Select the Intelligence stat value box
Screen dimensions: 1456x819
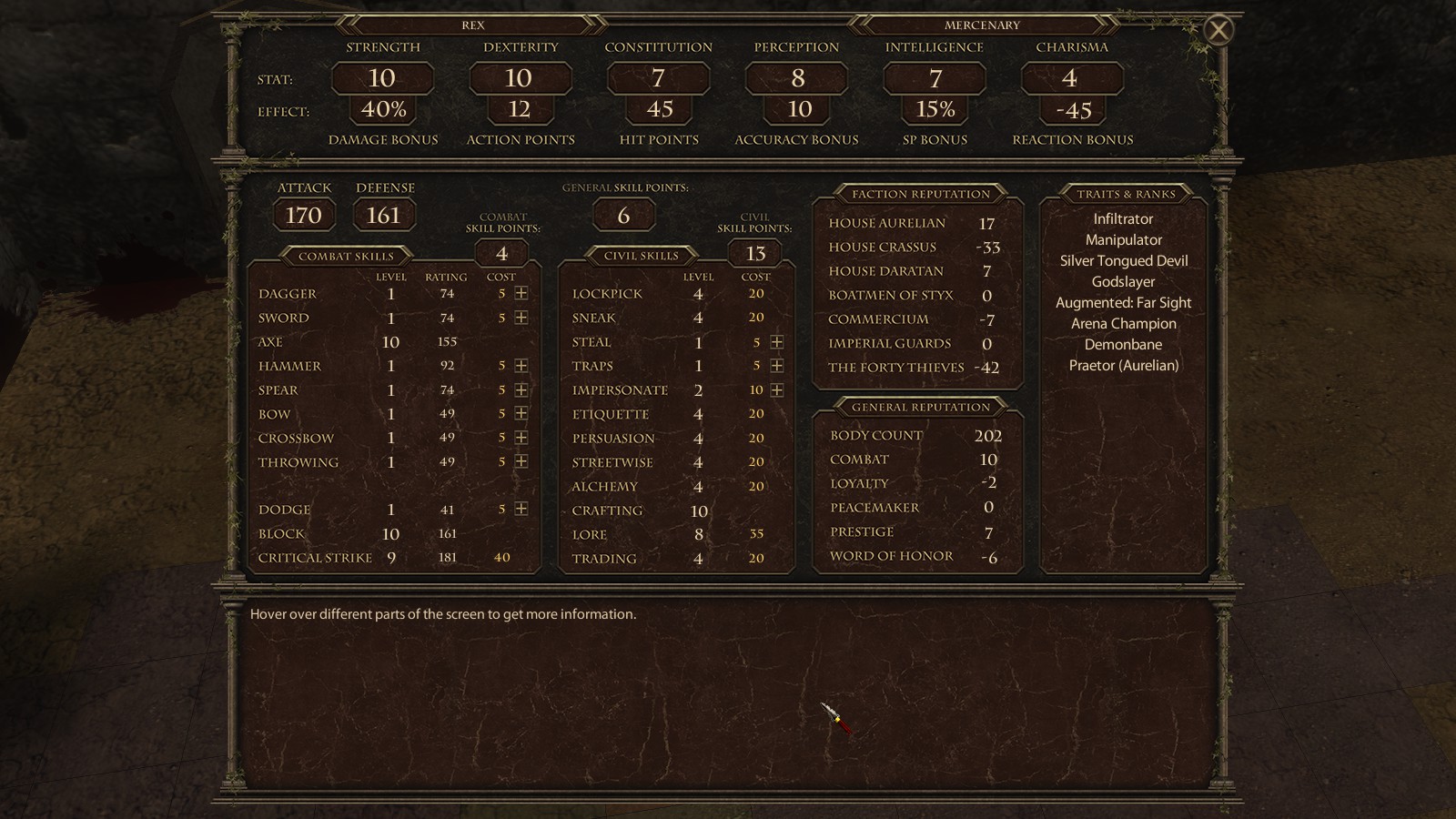935,78
